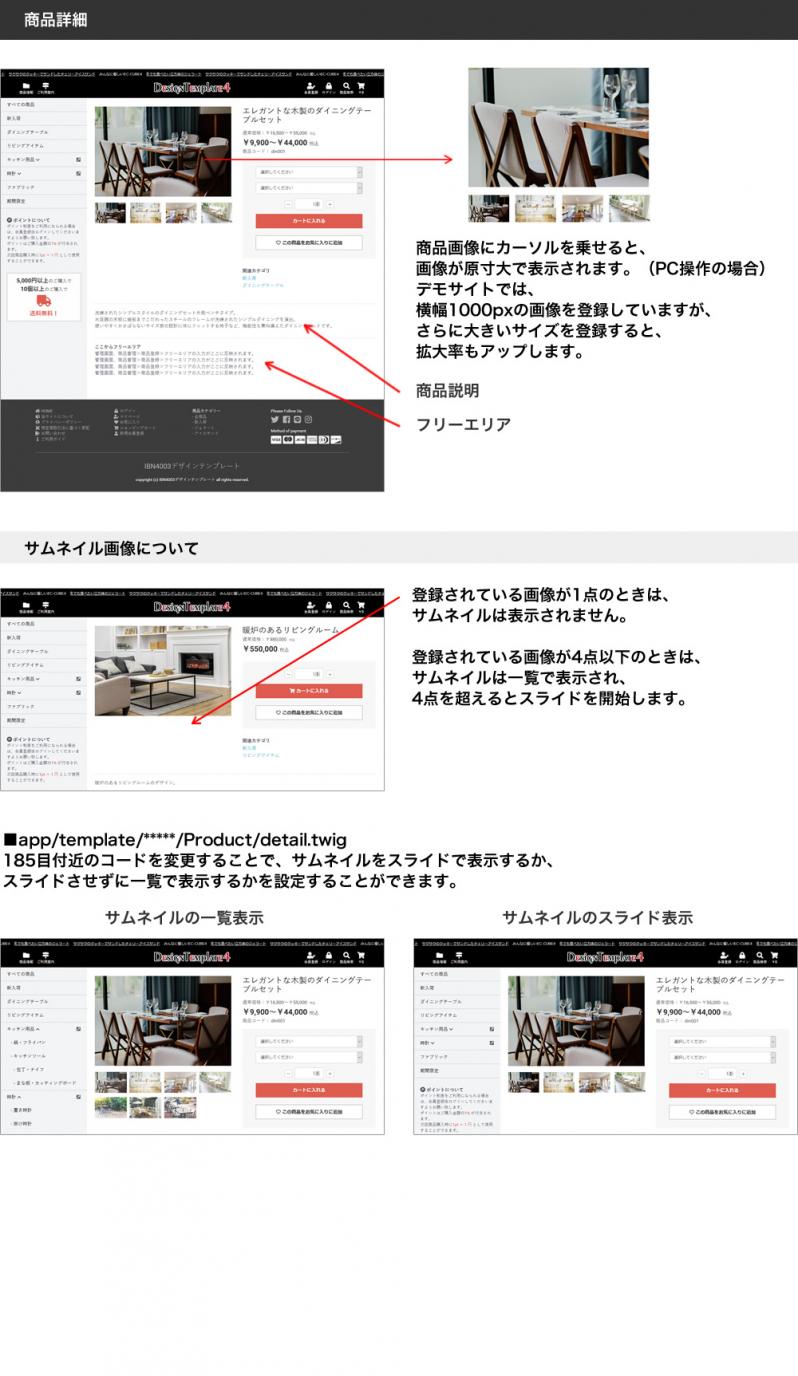Click the cart icon in the fireplace screenshot header
Screen dimensions: 798x1376
(x=361, y=605)
